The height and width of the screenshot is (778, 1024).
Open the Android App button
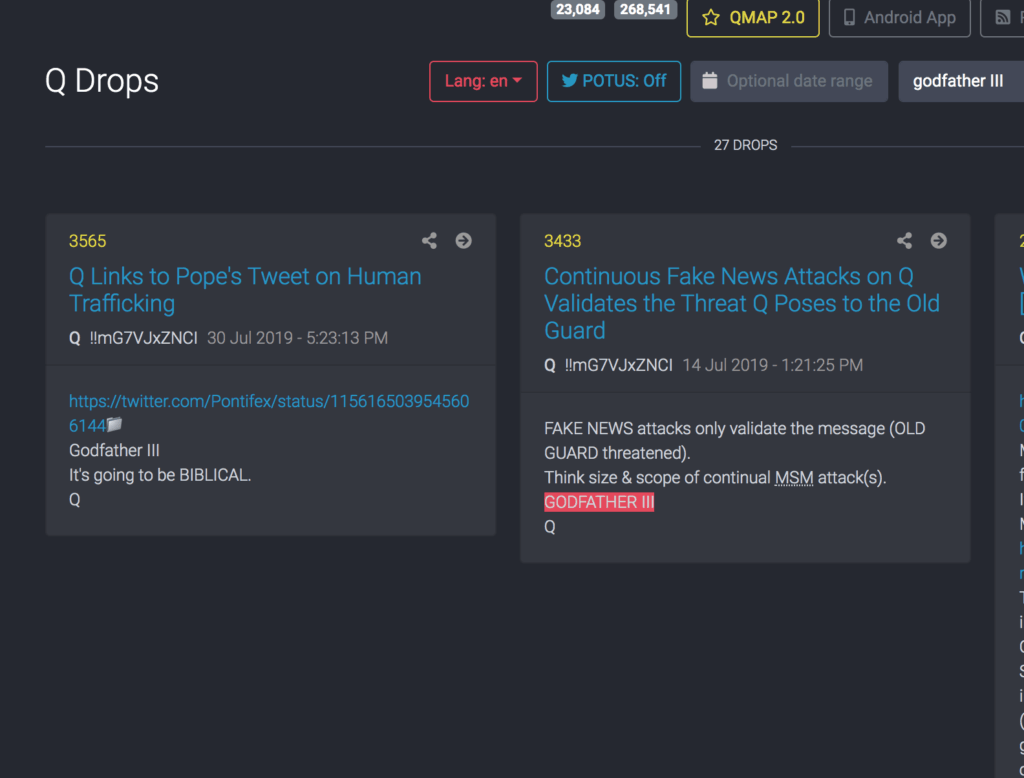pos(899,17)
